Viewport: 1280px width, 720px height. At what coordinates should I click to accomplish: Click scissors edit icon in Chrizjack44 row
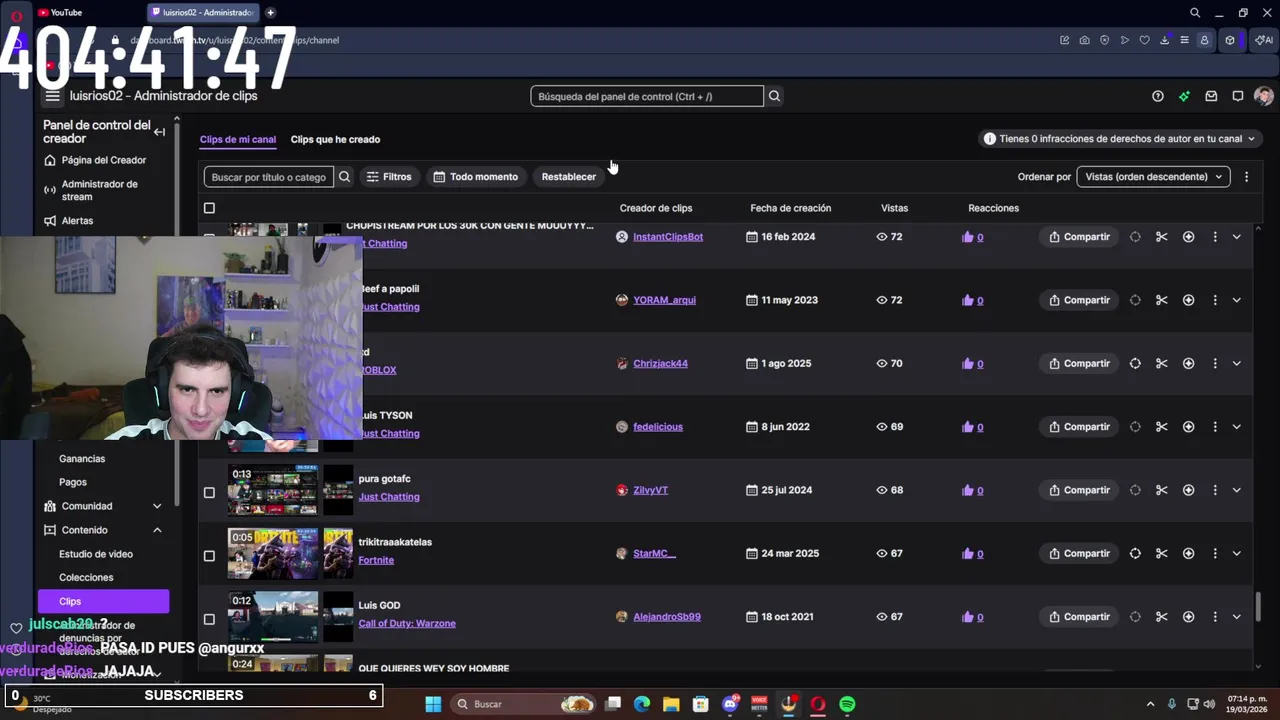point(1162,363)
